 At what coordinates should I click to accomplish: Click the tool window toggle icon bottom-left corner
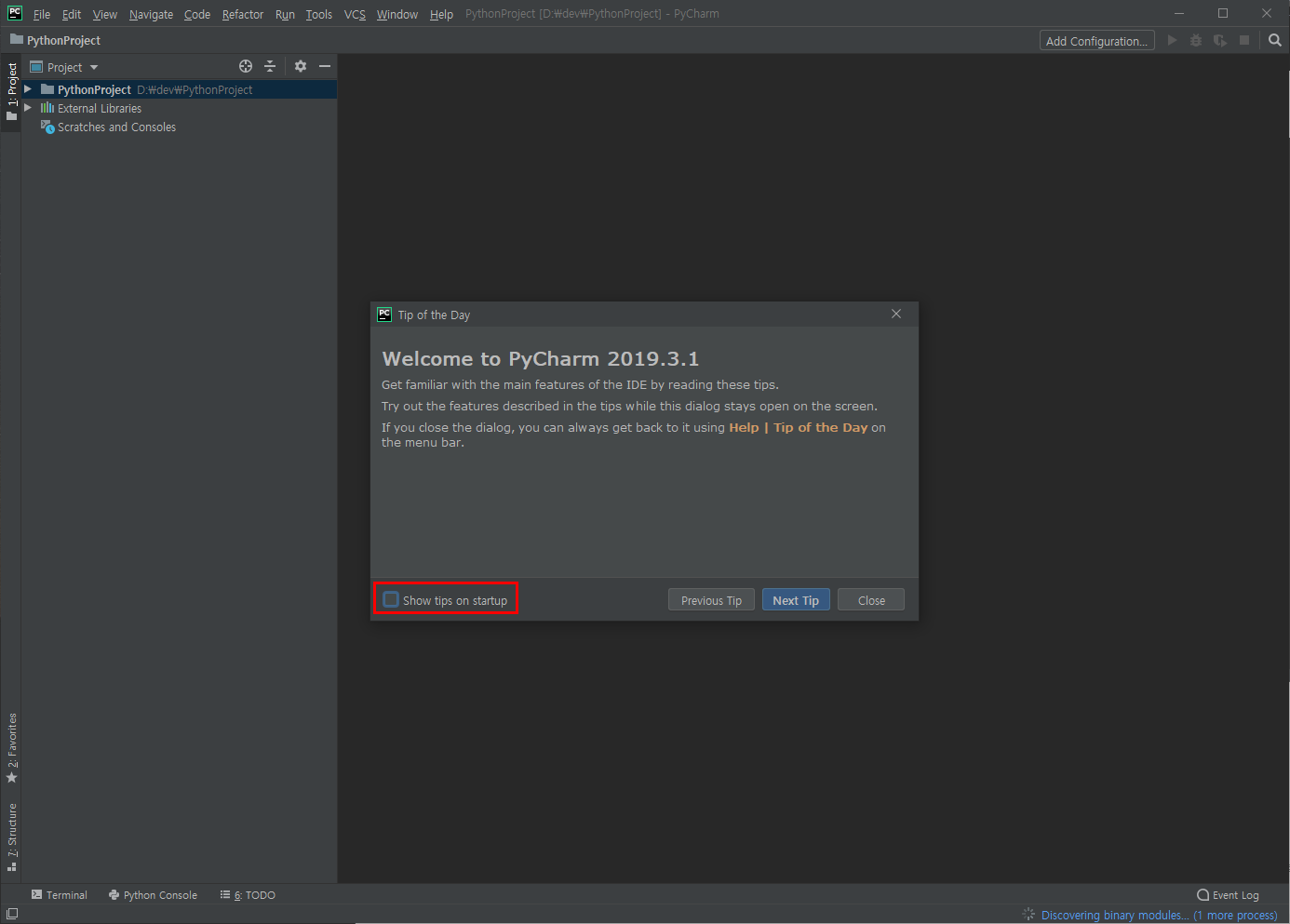[12, 914]
